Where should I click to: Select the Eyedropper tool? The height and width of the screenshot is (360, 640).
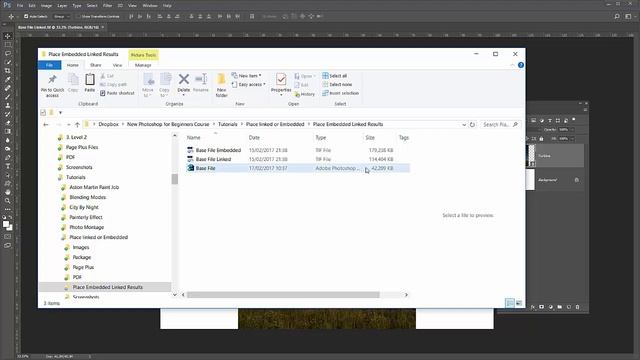[x=7, y=79]
